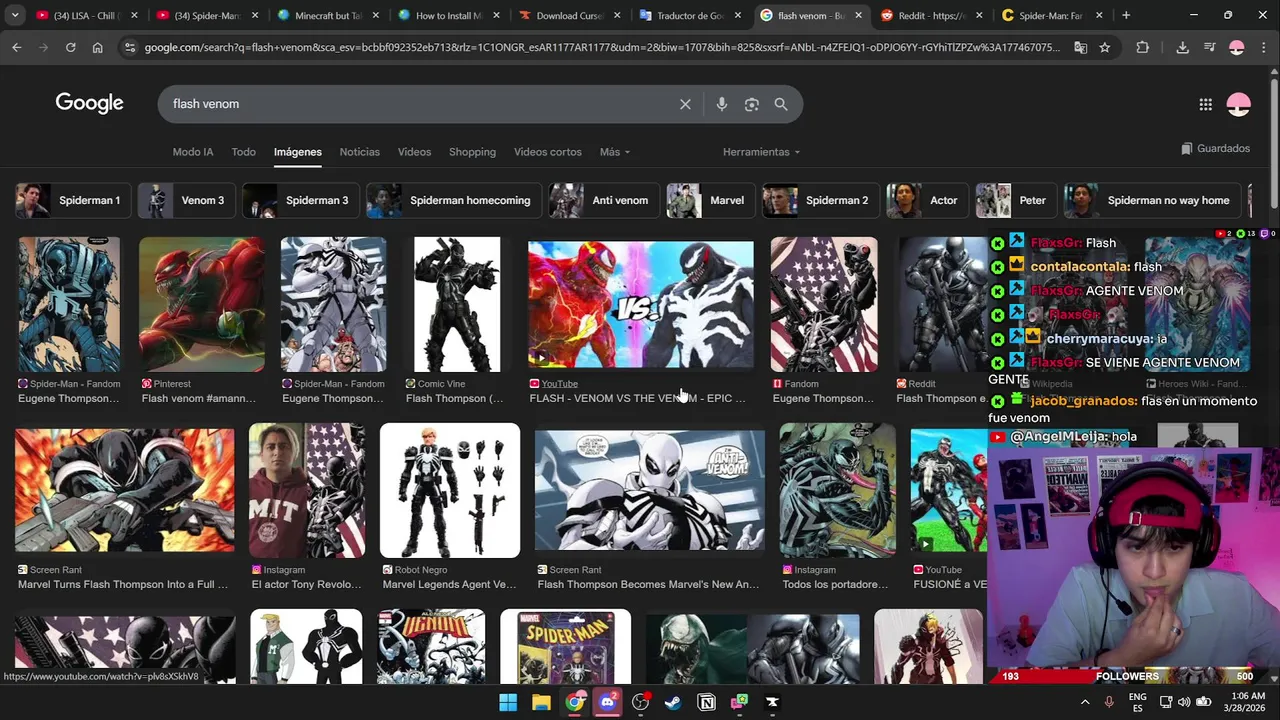The width and height of the screenshot is (1280, 720).
Task: Switch to the Noticias tab
Action: click(360, 152)
